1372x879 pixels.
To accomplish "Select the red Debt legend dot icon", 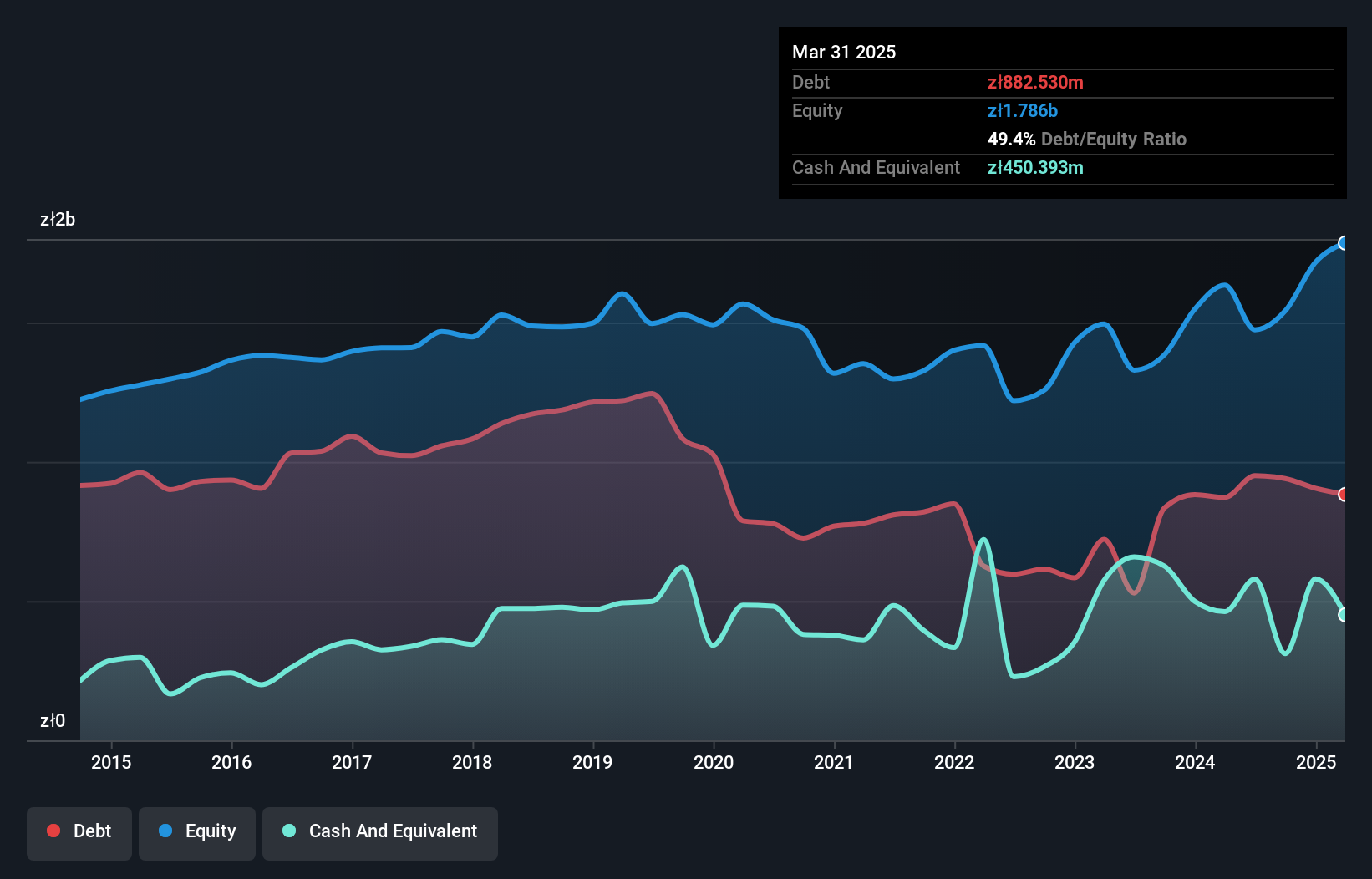I will (x=53, y=831).
